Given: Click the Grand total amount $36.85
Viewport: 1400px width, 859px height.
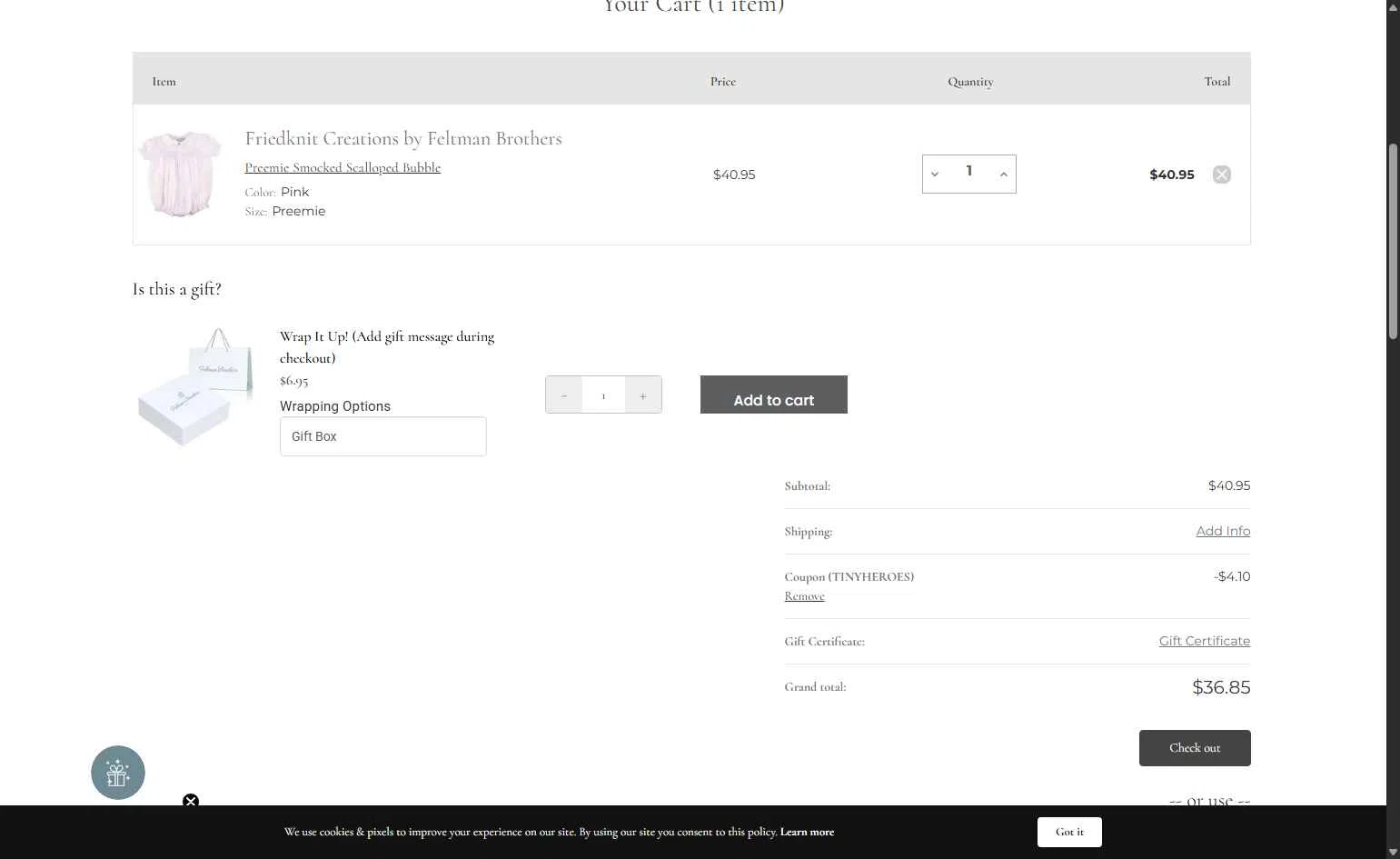Looking at the screenshot, I should pyautogui.click(x=1221, y=687).
